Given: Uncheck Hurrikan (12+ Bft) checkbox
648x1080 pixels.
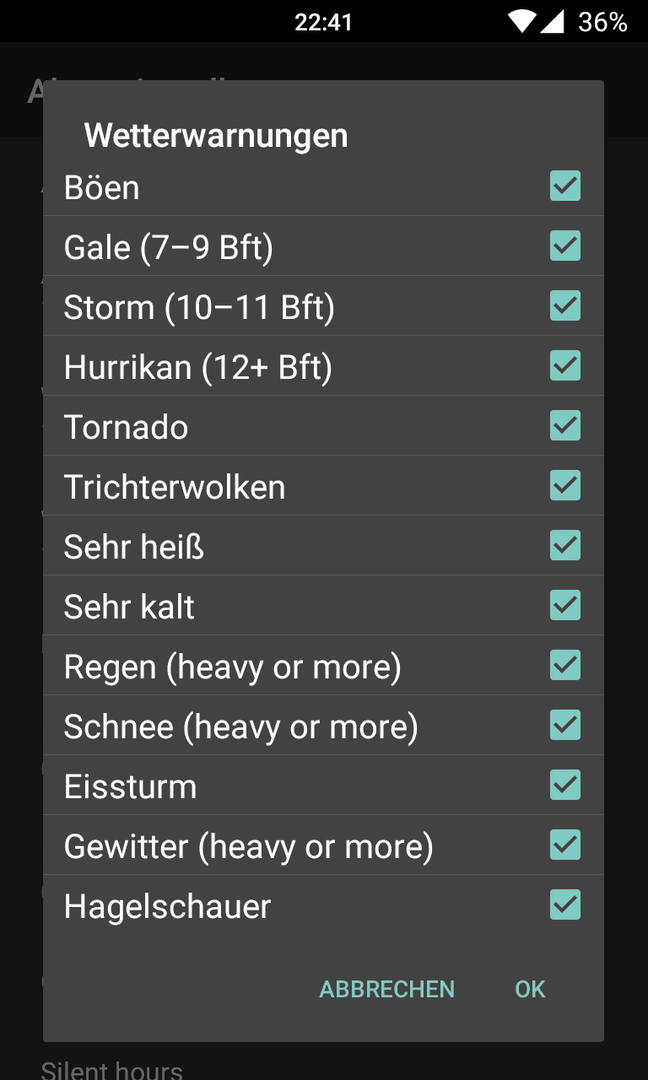Looking at the screenshot, I should (565, 366).
